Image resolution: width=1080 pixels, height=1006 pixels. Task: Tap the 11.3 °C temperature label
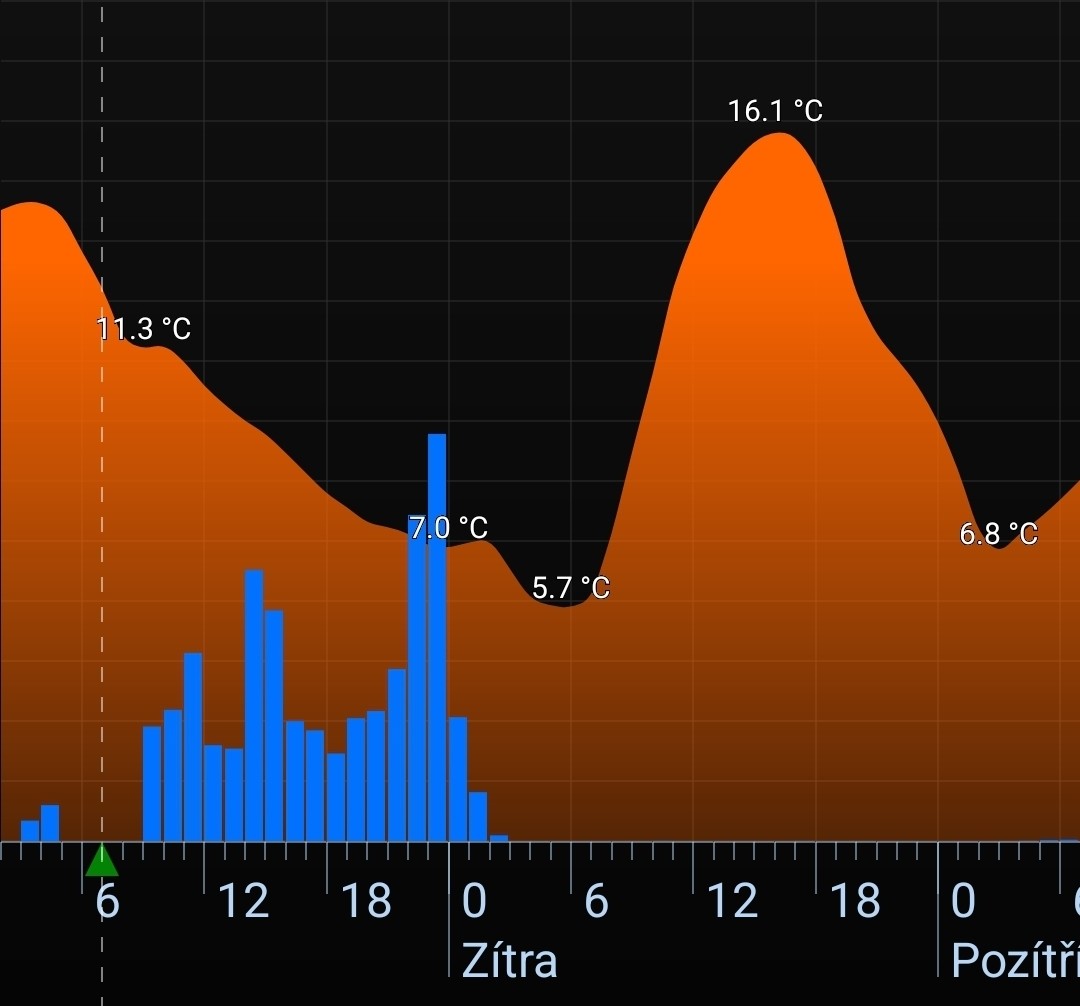144,329
